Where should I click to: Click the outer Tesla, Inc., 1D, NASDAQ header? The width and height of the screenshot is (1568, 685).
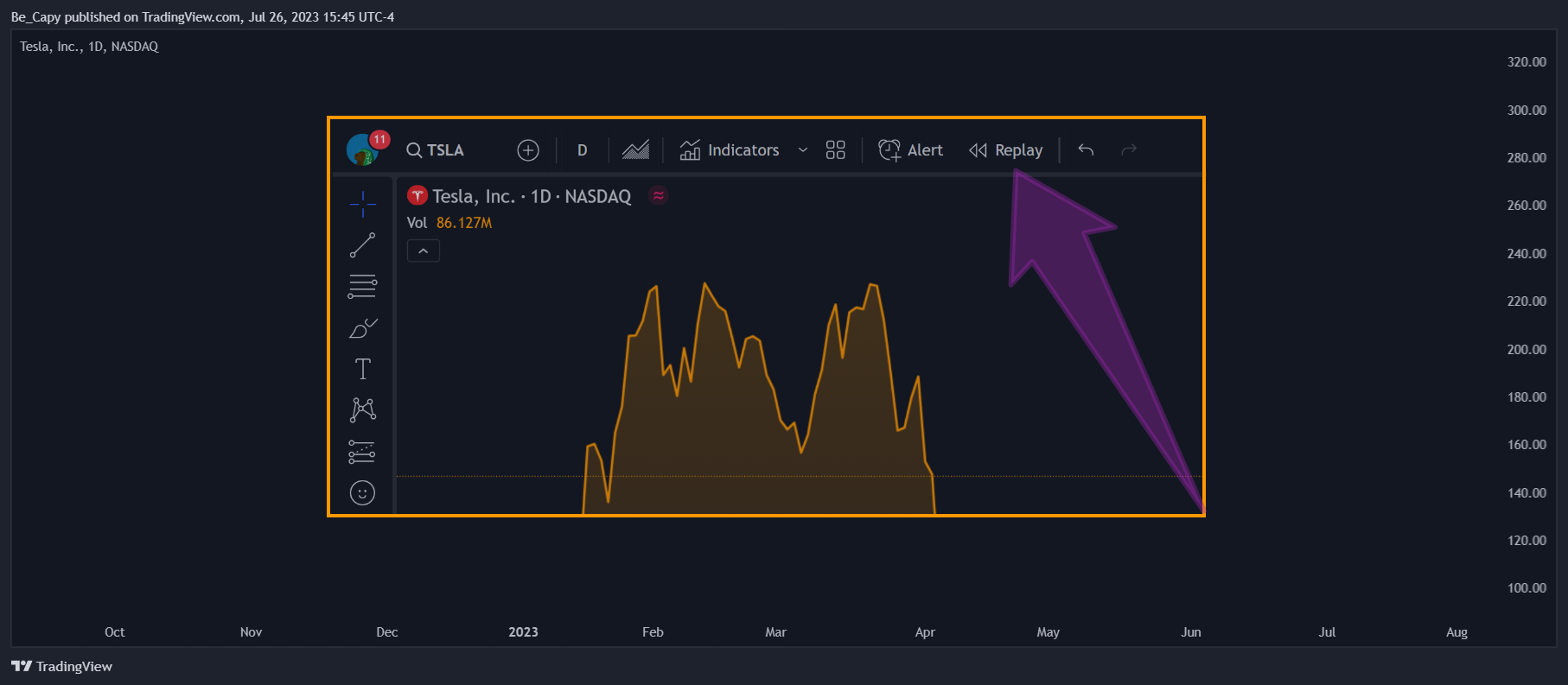click(89, 47)
